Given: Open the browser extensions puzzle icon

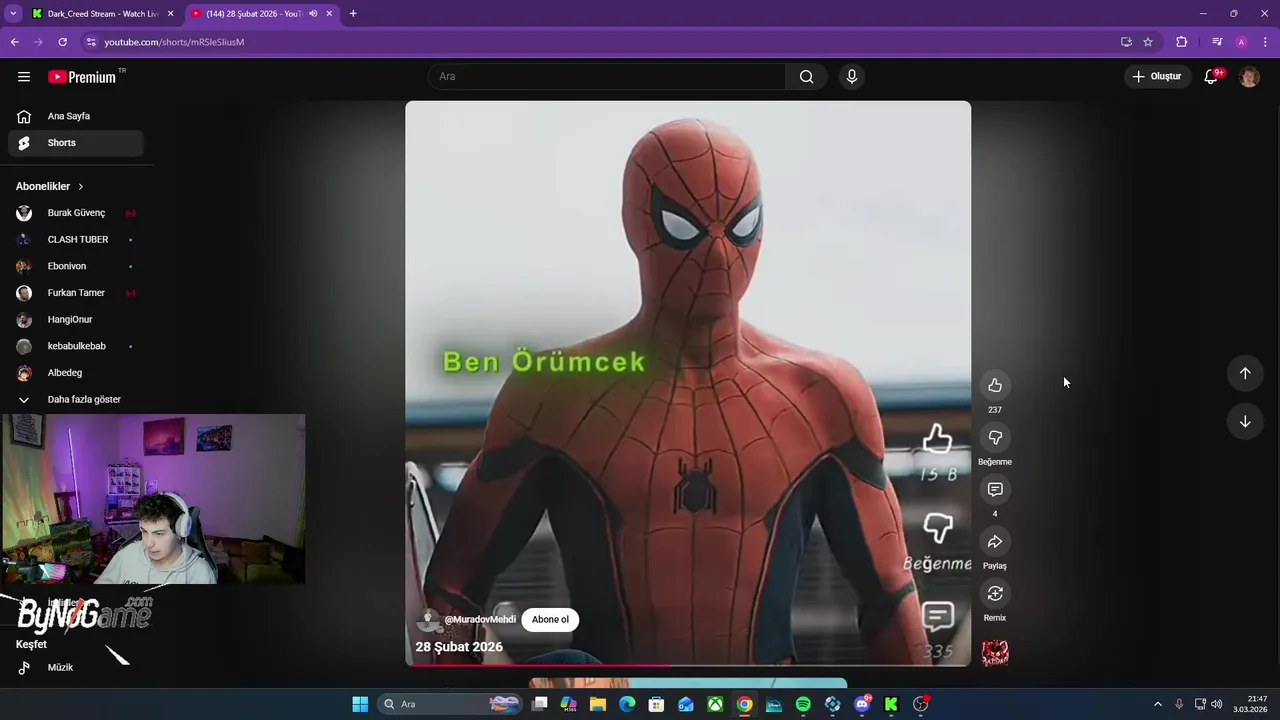Looking at the screenshot, I should 1182,42.
